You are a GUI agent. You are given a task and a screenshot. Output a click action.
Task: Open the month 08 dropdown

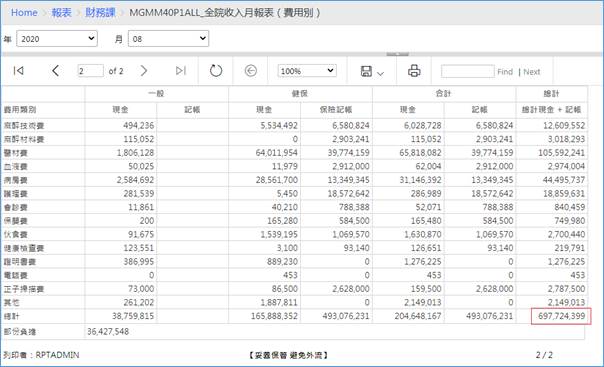tap(168, 39)
